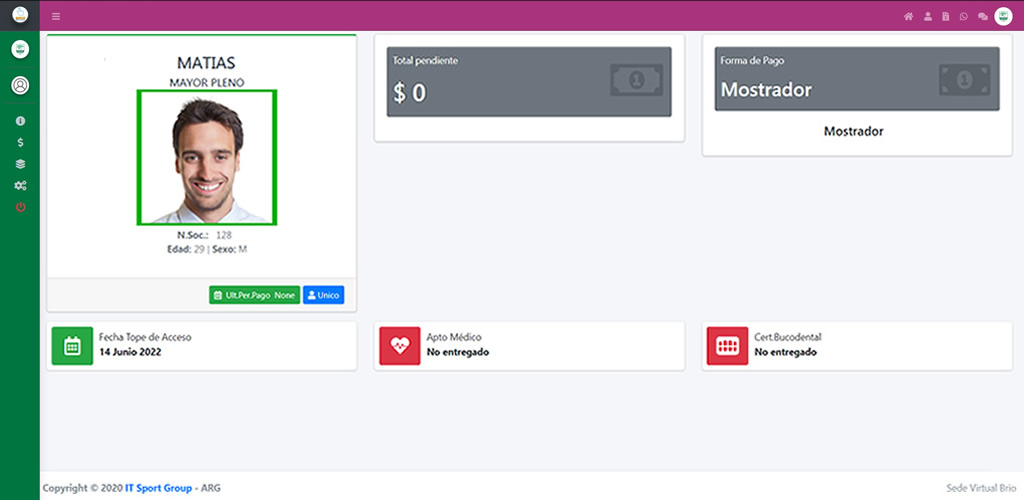Toggle the hamburger sidebar menu
The width and height of the screenshot is (1024, 500).
tap(56, 16)
